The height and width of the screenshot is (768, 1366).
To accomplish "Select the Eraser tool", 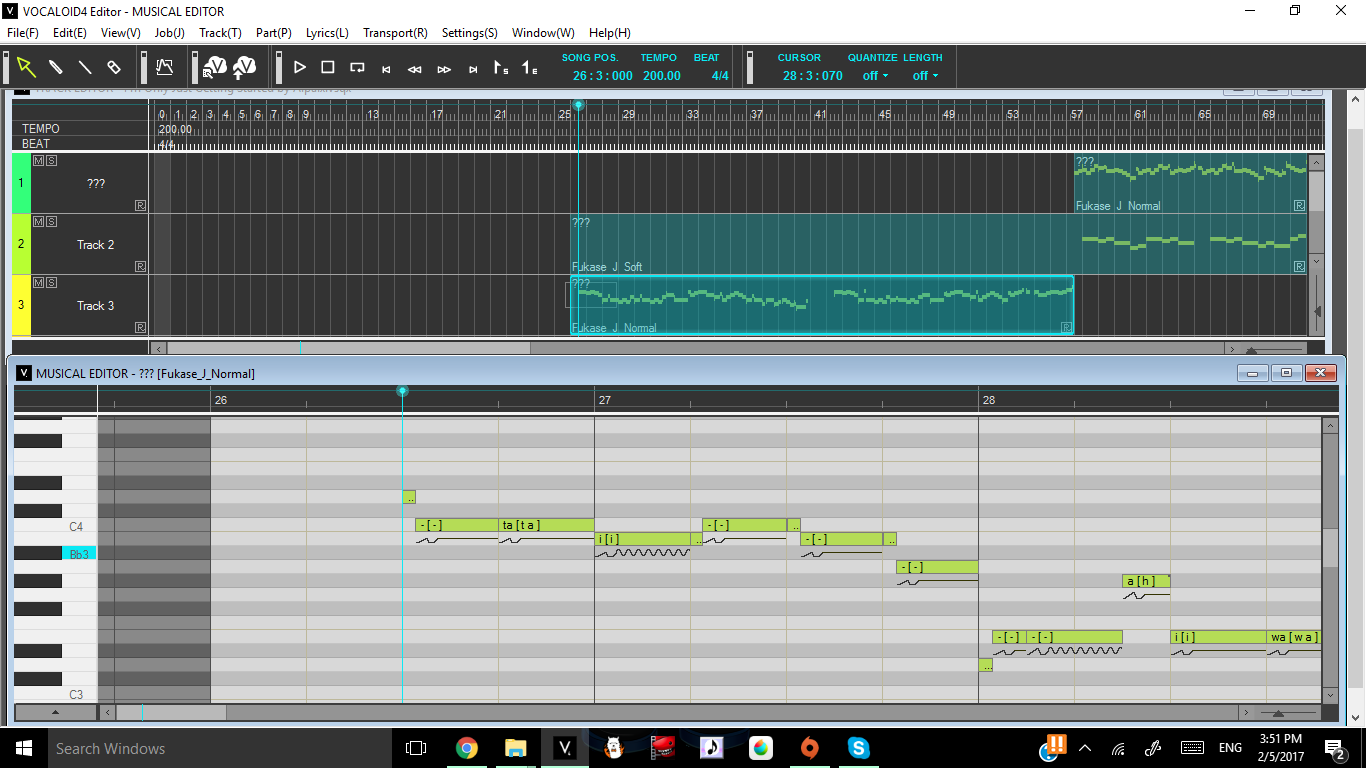I will pyautogui.click(x=114, y=67).
